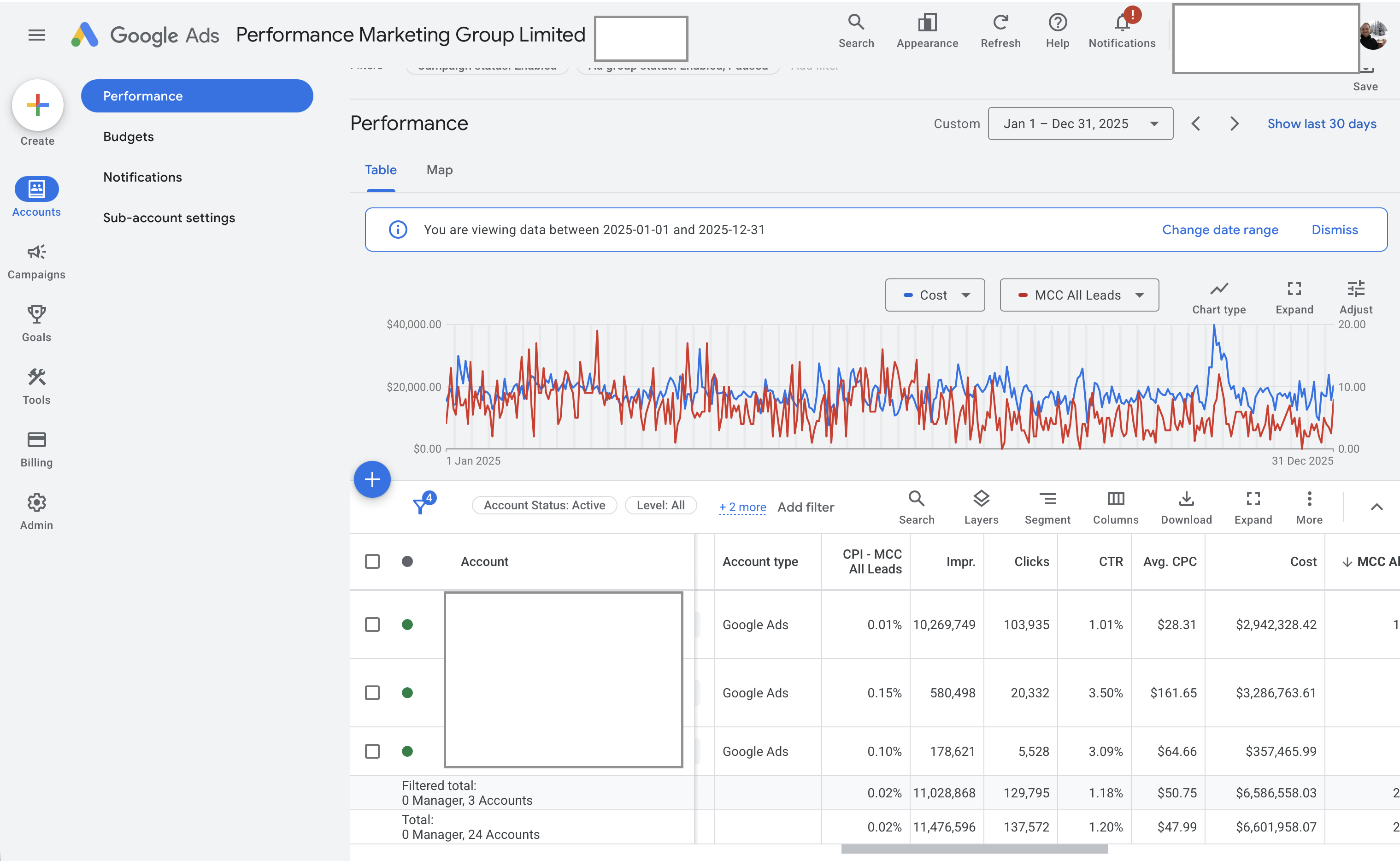The width and height of the screenshot is (1400, 861).
Task: Sort by the Cost column header
Action: click(x=1303, y=561)
